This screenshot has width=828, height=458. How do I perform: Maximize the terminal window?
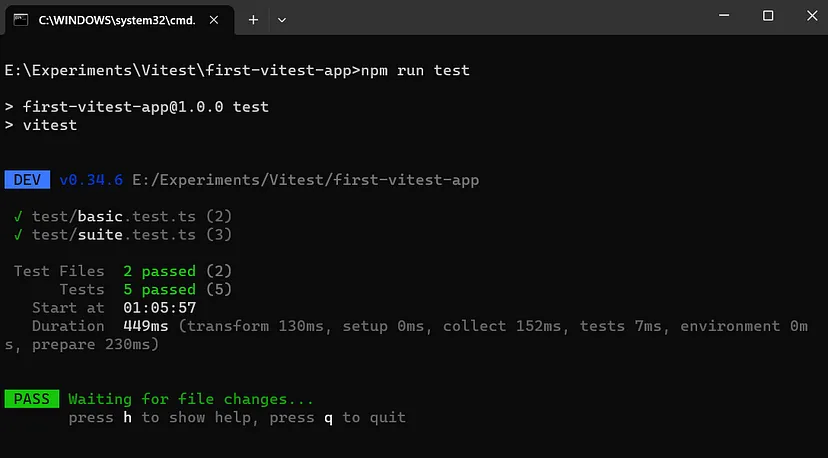768,16
